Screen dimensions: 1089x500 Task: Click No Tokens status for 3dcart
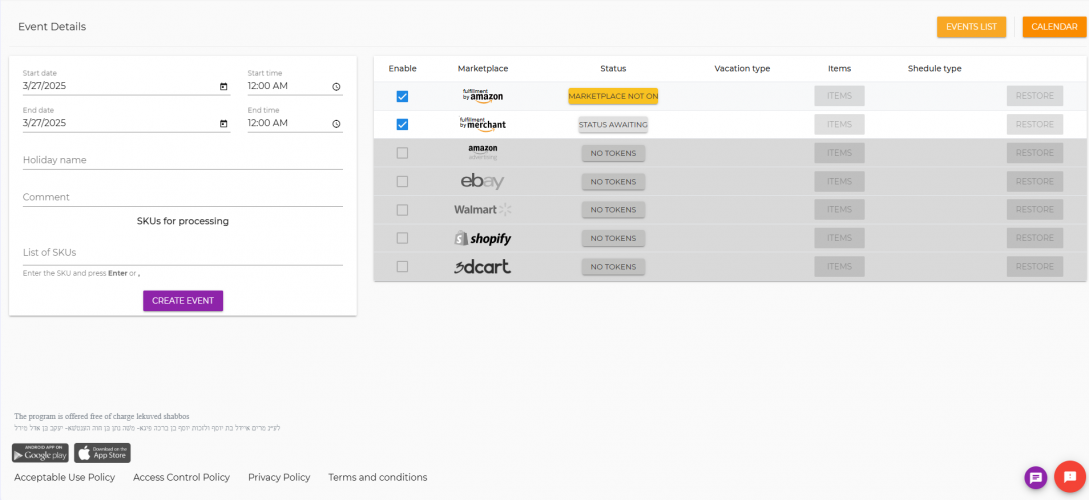click(x=613, y=267)
